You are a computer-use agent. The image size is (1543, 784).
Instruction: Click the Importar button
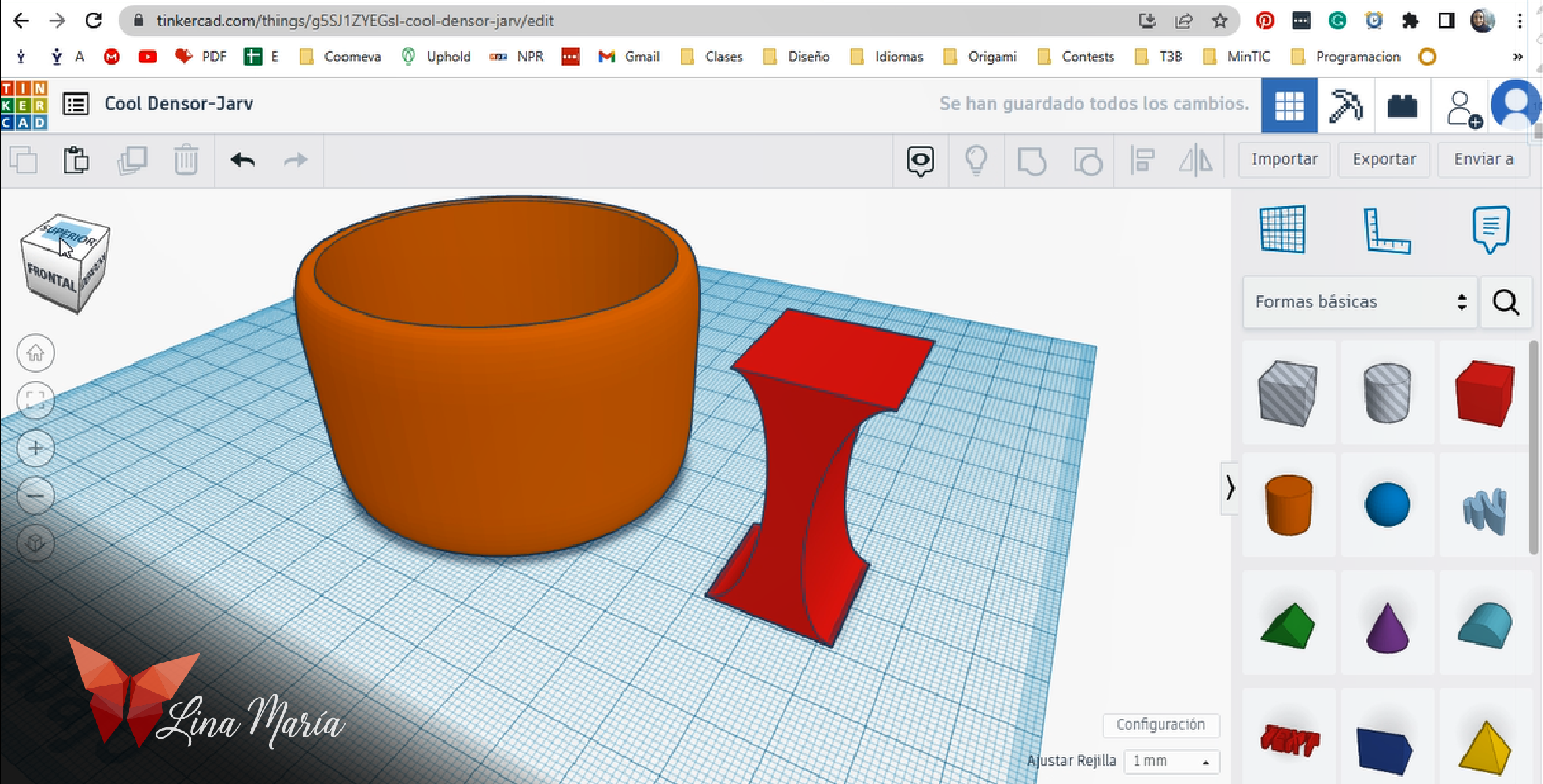(1284, 160)
